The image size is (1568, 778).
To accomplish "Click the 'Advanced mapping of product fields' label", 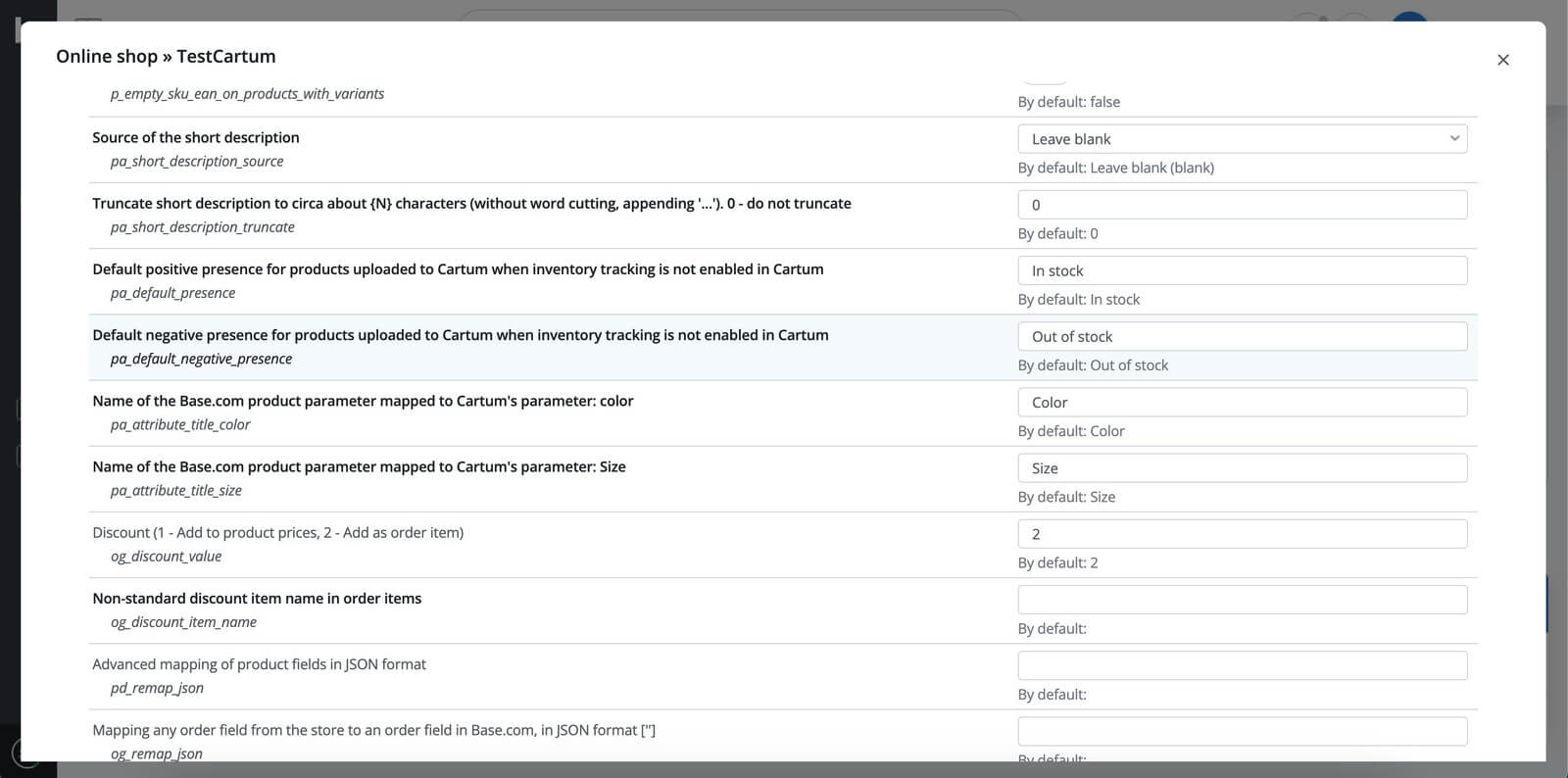I will point(260,663).
